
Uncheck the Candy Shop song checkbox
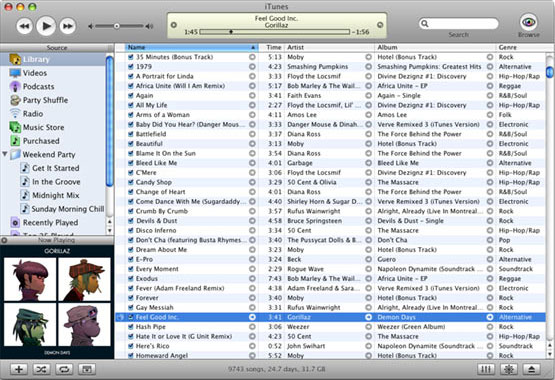pos(131,182)
